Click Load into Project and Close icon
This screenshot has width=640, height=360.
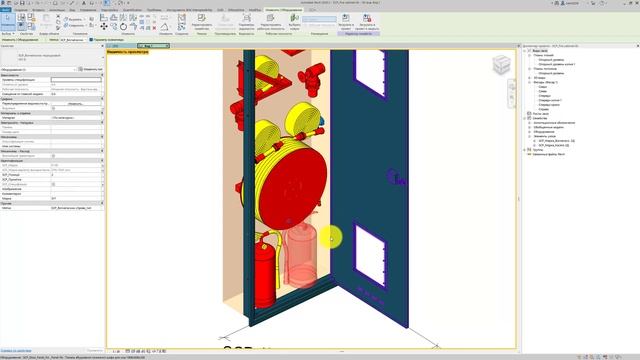(x=367, y=22)
